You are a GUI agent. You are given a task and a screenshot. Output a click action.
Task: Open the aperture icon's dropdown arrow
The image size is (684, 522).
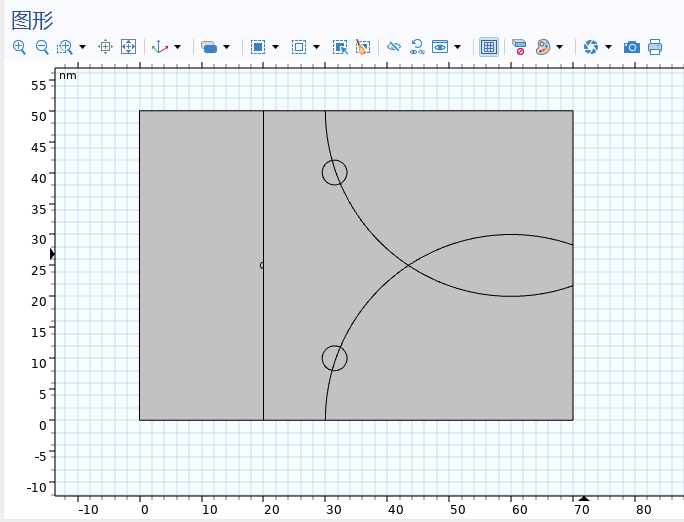pyautogui.click(x=609, y=47)
